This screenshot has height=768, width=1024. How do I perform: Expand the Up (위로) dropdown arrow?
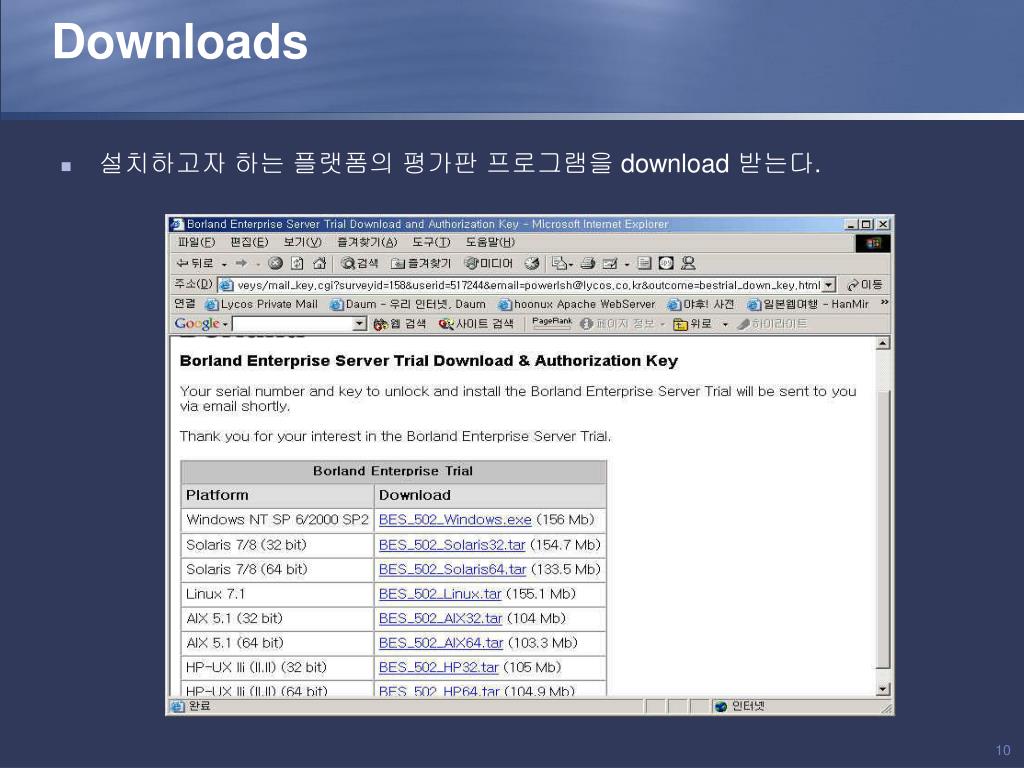click(724, 324)
